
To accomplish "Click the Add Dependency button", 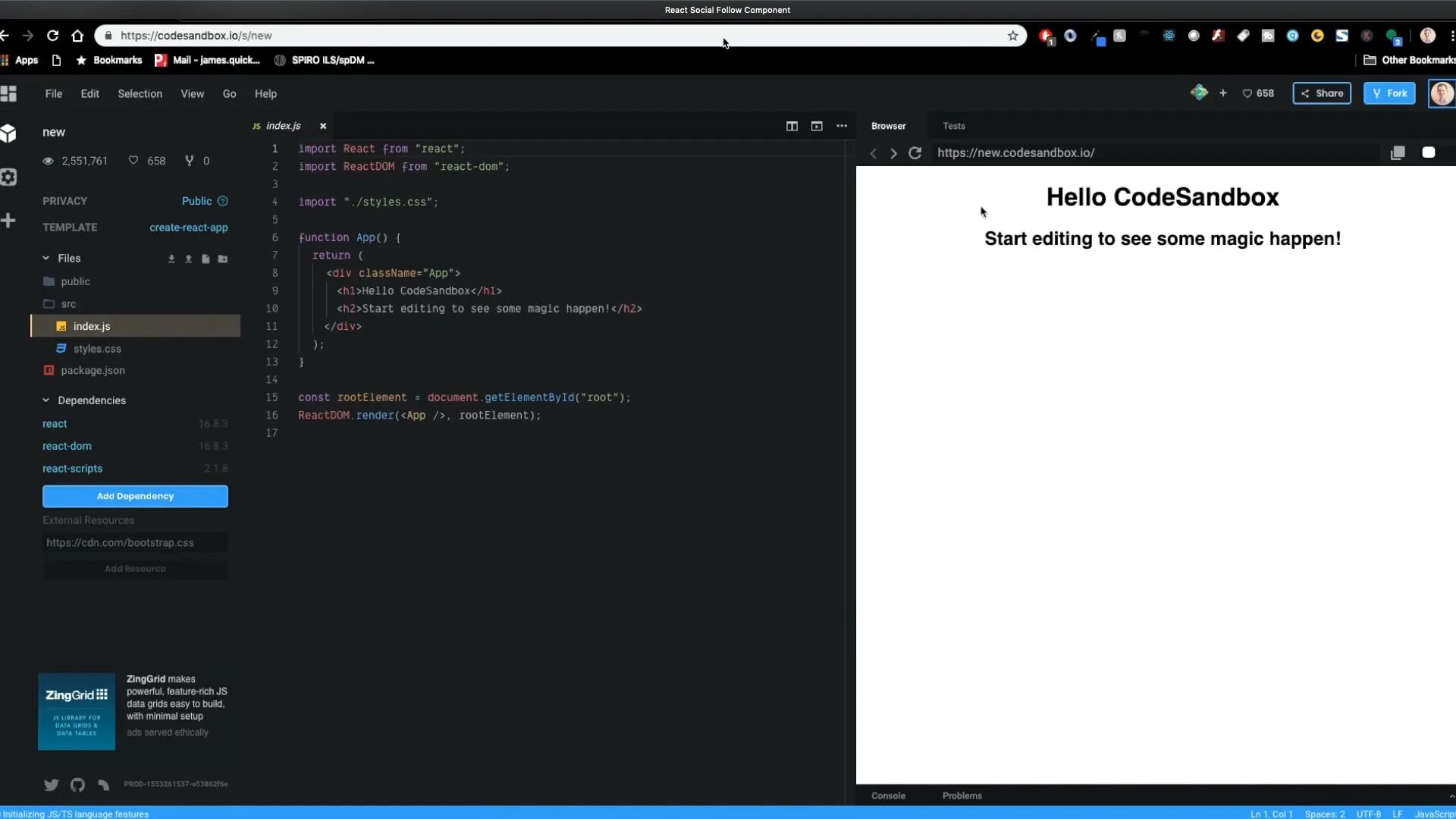I will pos(135,496).
